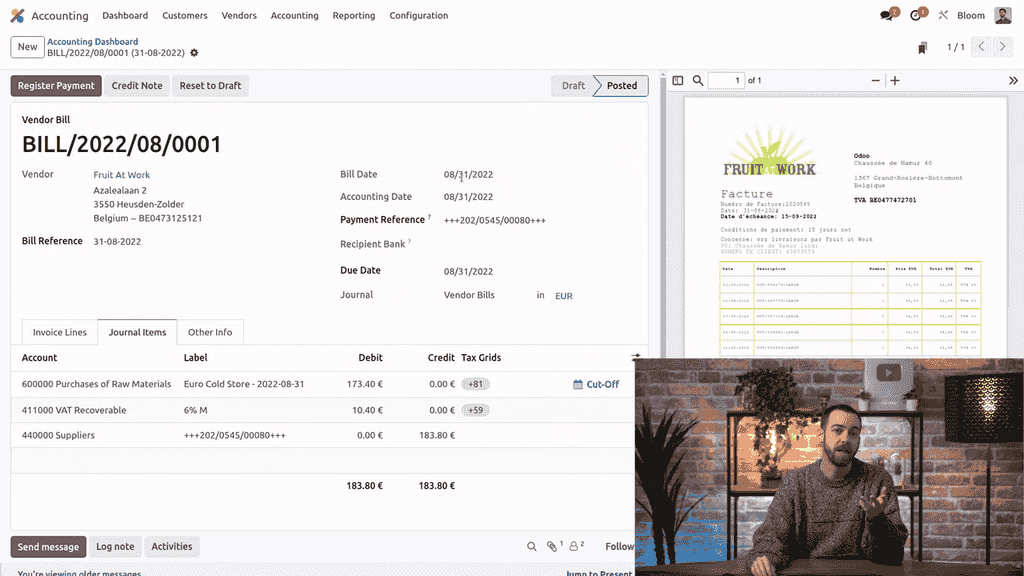Expand the PDF tools double-chevron menu
This screenshot has width=1024, height=576.
[x=1013, y=81]
